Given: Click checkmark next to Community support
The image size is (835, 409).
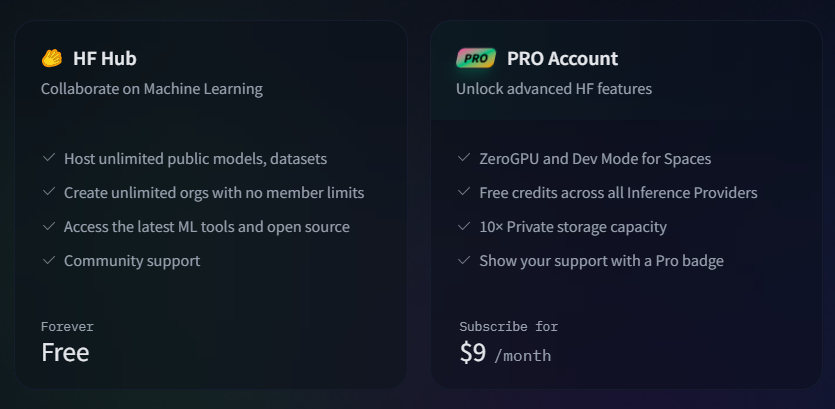Looking at the screenshot, I should 49,260.
